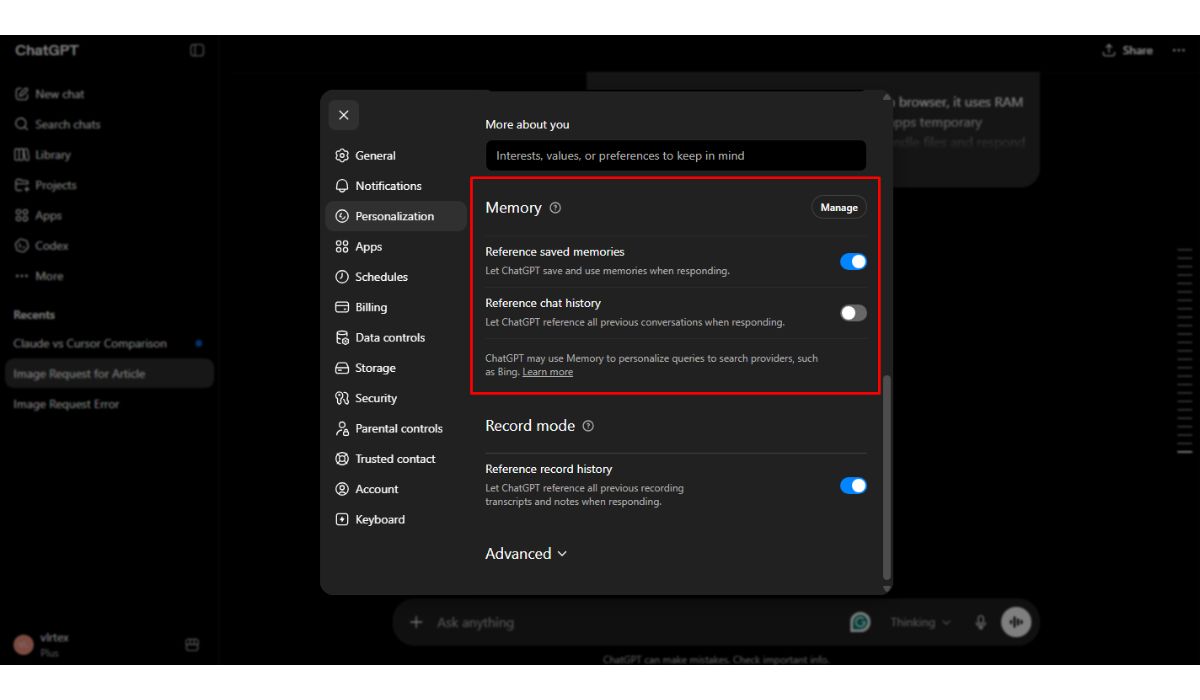This screenshot has height=700, width=1200.
Task: Click the microphone dictate icon
Action: [x=980, y=622]
